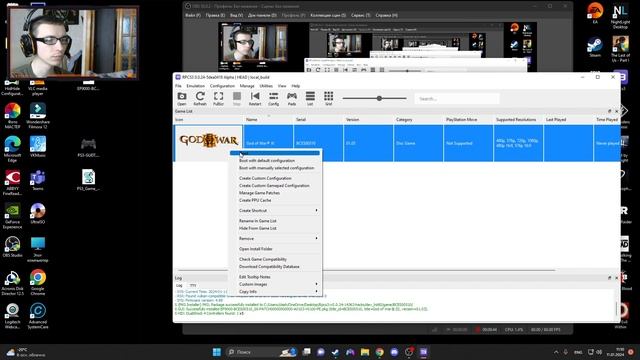Sort by the Serial column header
Screen dimensions: 640x360
318,120
